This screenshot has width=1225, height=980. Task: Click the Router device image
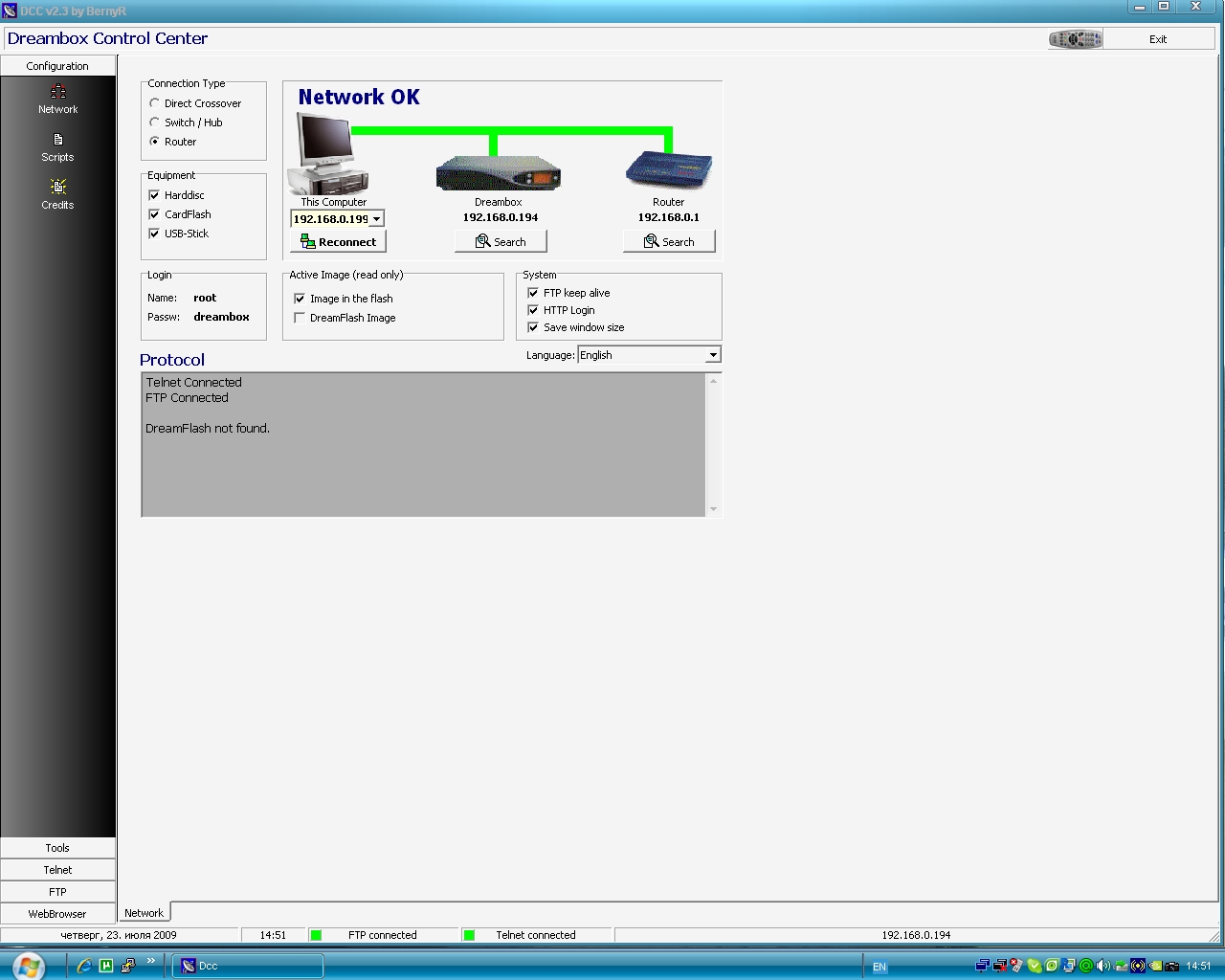[x=668, y=172]
